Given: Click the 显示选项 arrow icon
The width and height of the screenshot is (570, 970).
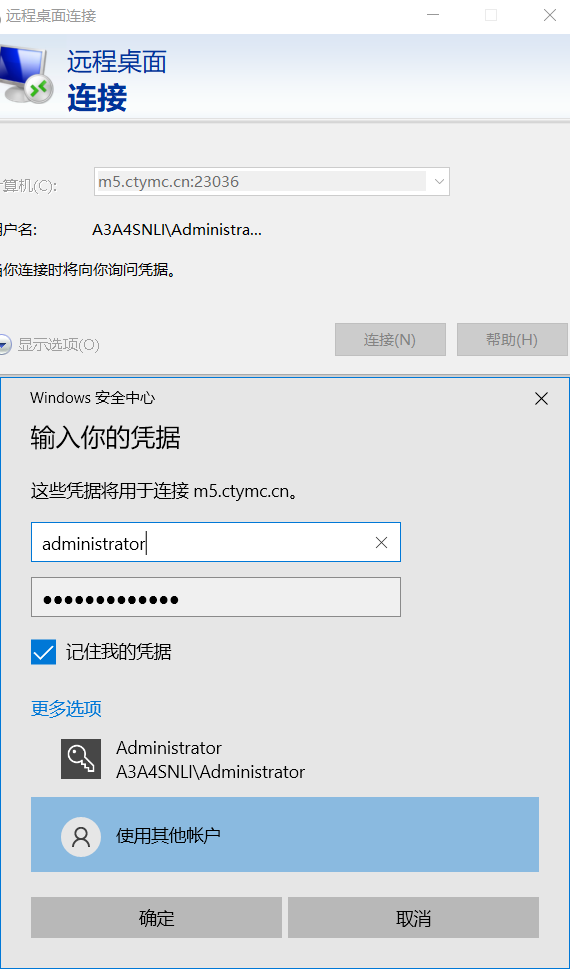Looking at the screenshot, I should (4, 345).
